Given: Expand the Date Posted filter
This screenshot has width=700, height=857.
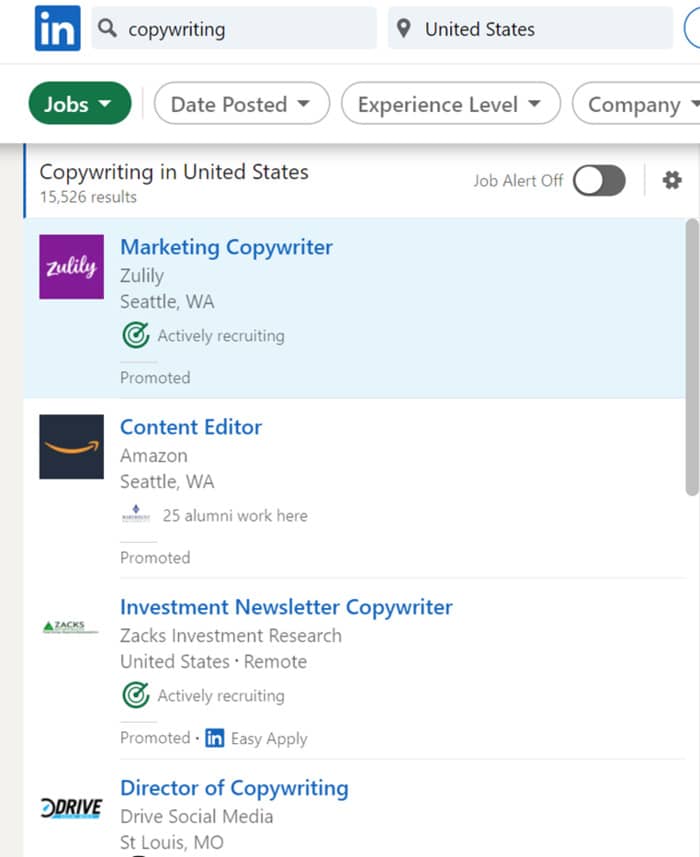Looking at the screenshot, I should point(242,103).
